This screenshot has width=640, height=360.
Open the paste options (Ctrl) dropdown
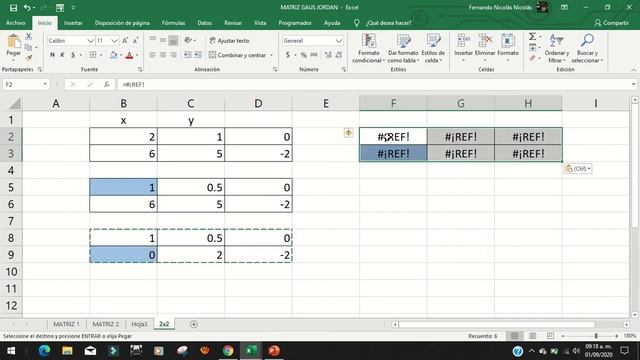point(578,168)
